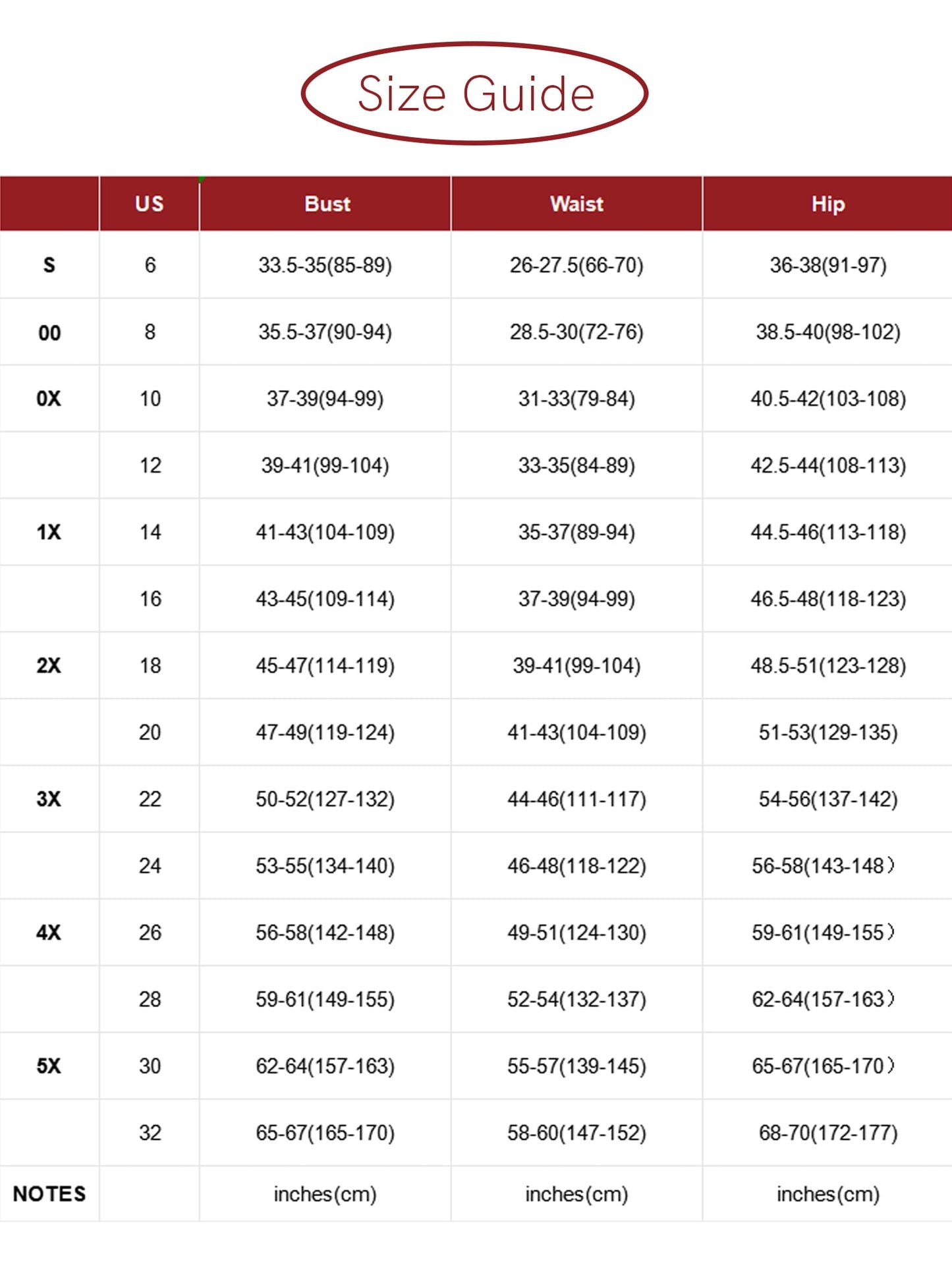Image resolution: width=952 pixels, height=1270 pixels.
Task: Click hip value 48.5-51(123-128)
Action: click(x=828, y=666)
